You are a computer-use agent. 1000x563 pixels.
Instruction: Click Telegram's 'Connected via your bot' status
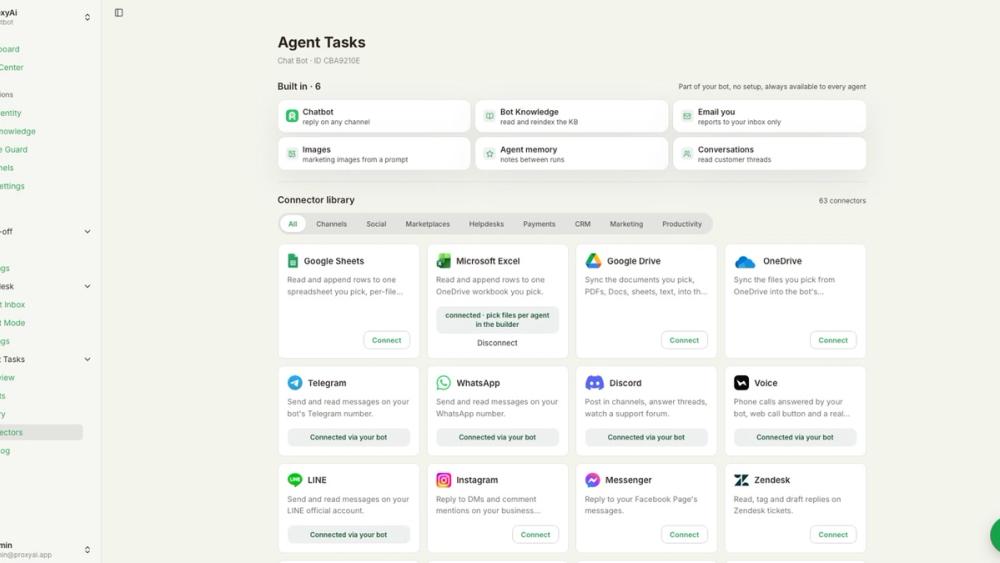[x=348, y=437]
